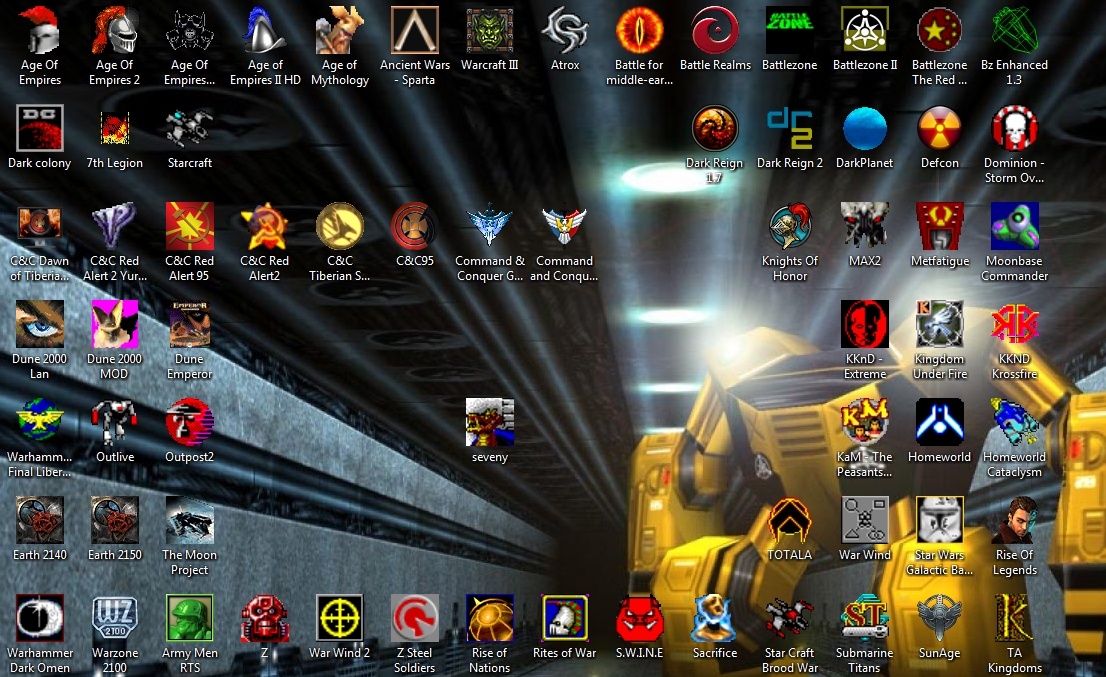1106x677 pixels.
Task: Select Homeworld Cataclysm icon
Action: (x=1014, y=422)
